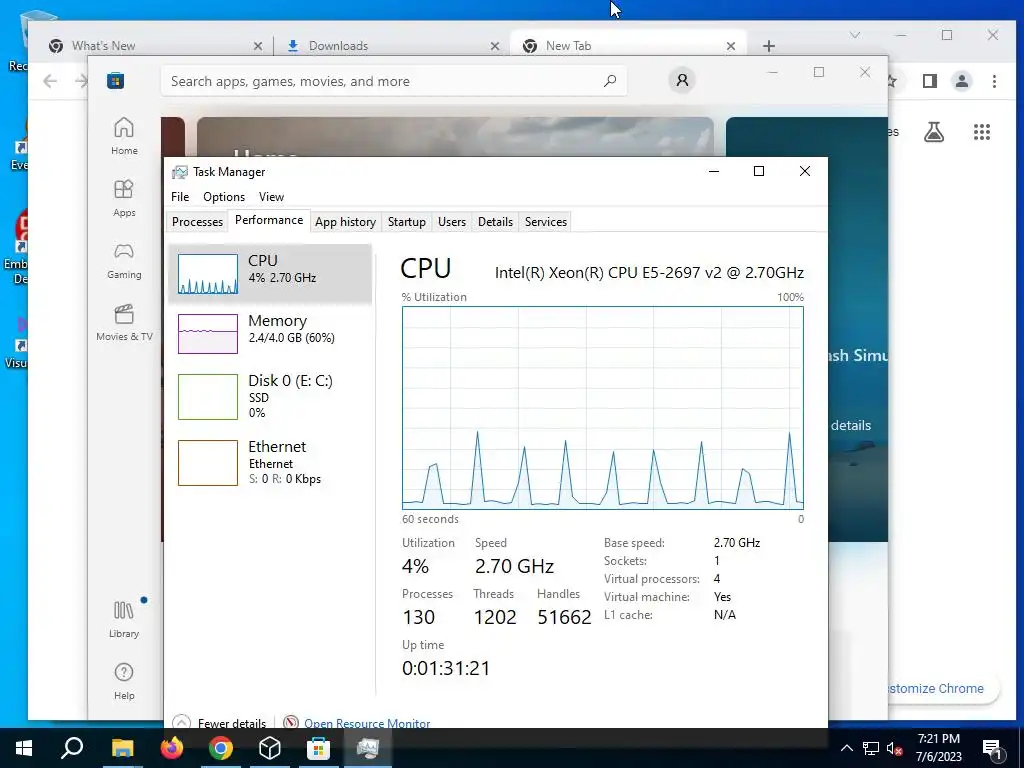Viewport: 1024px width, 768px height.
Task: Open Home in Microsoft Store sidebar
Action: (123, 136)
